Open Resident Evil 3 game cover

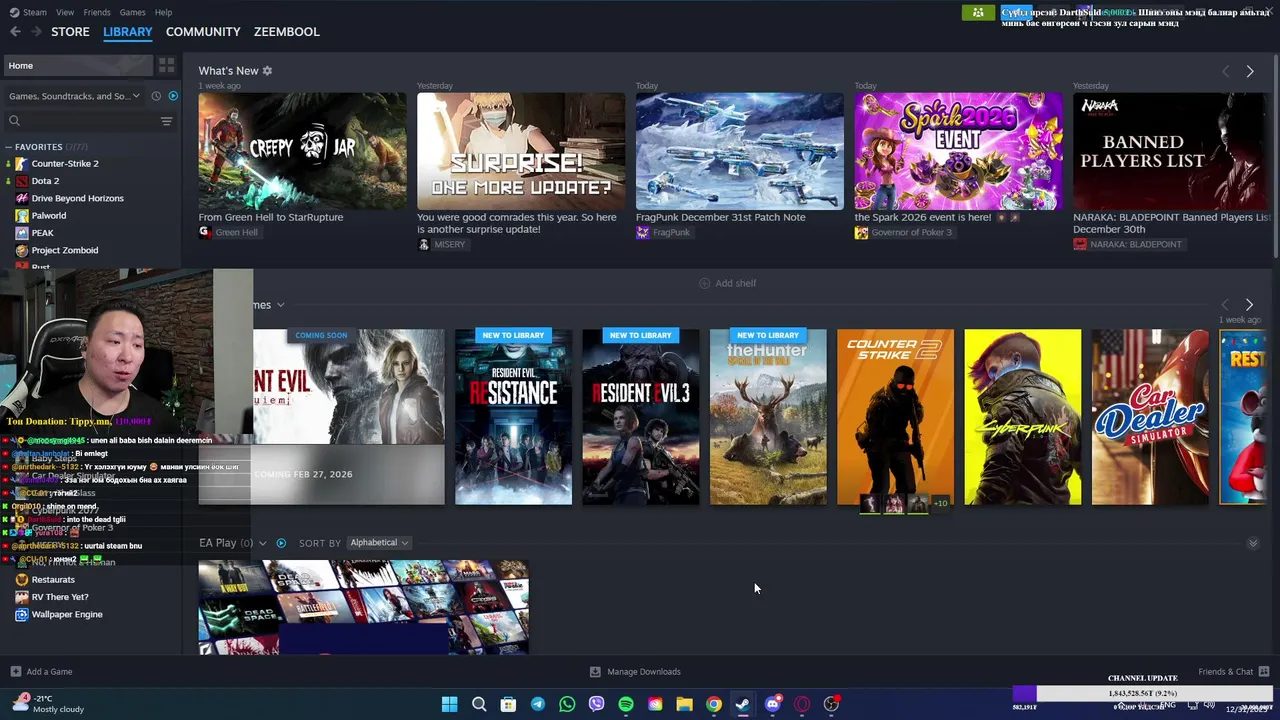(x=641, y=417)
